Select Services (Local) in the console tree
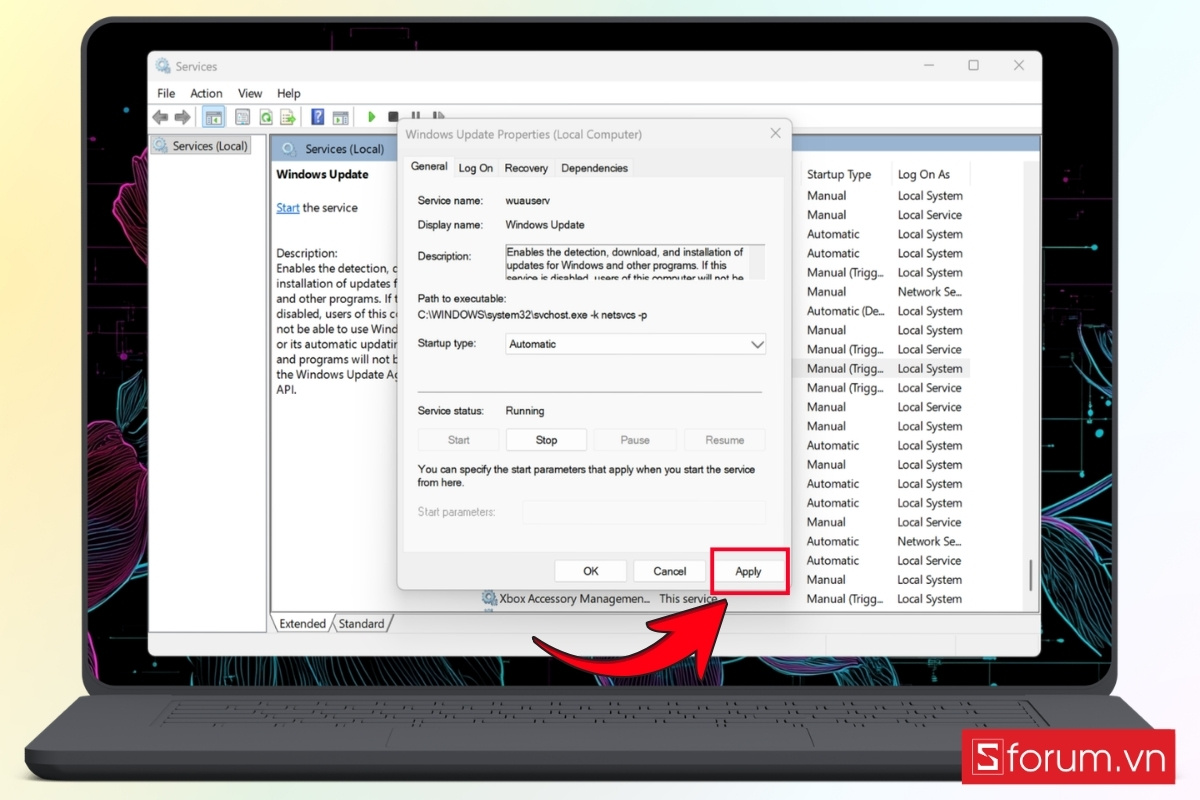1200x800 pixels. point(200,146)
